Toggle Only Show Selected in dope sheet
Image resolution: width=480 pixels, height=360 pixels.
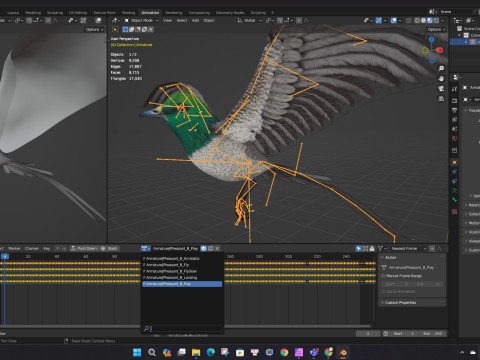tap(358, 248)
